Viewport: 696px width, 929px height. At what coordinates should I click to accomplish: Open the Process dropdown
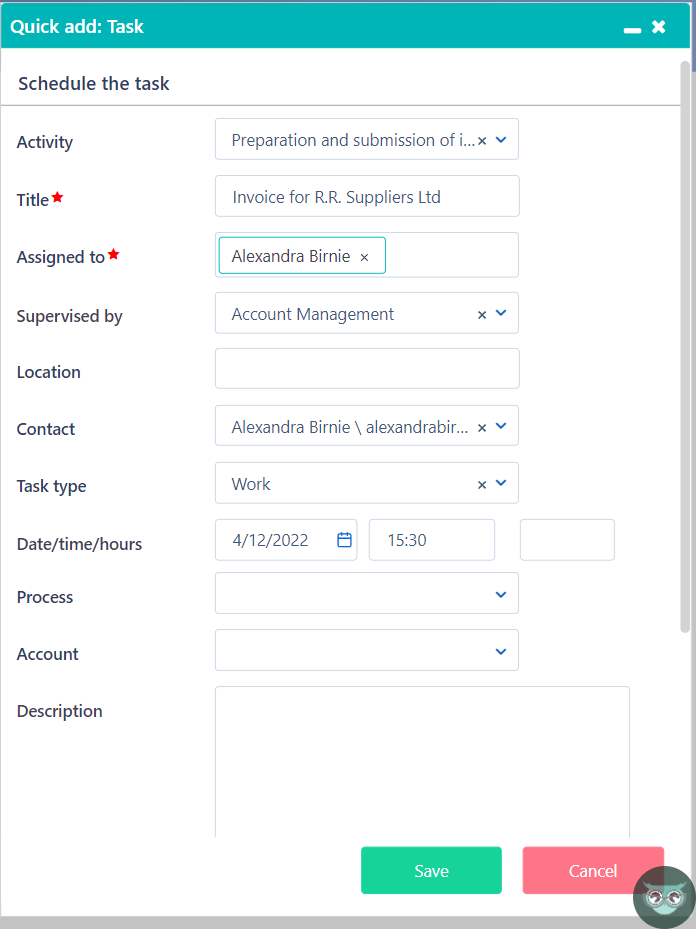(x=501, y=593)
